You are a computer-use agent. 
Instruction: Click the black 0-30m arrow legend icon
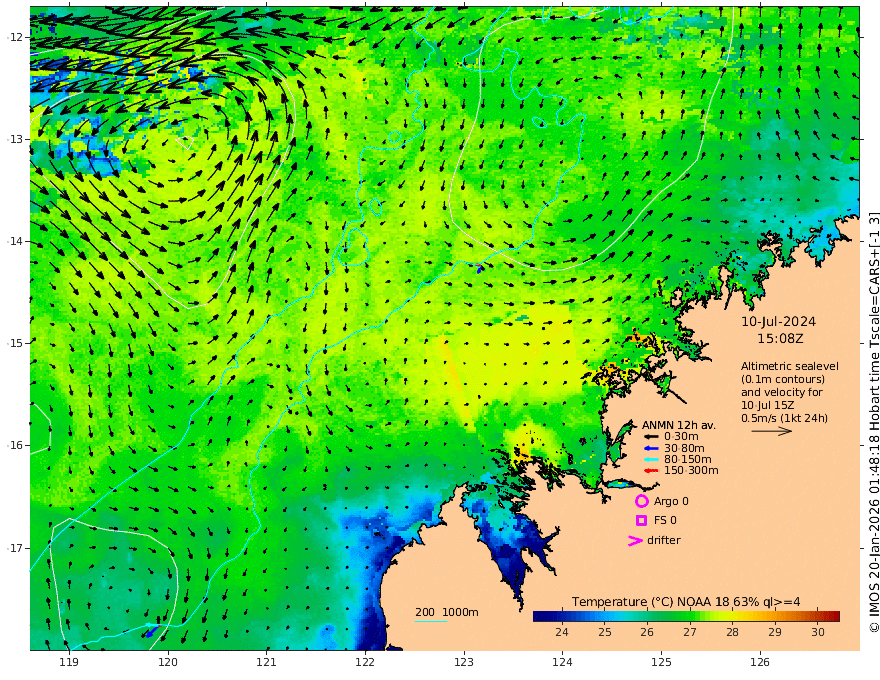[x=650, y=437]
